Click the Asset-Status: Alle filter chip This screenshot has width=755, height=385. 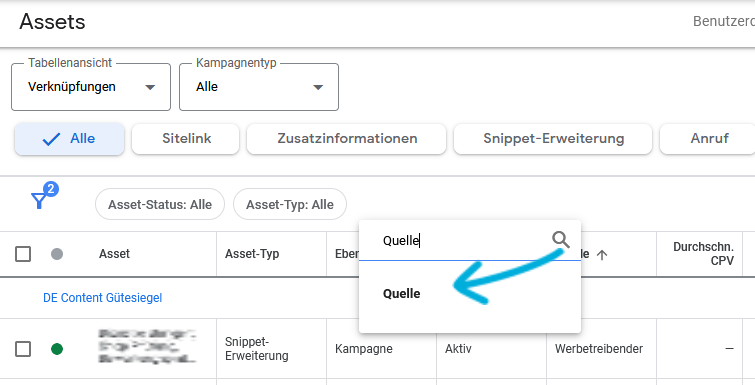tap(160, 205)
